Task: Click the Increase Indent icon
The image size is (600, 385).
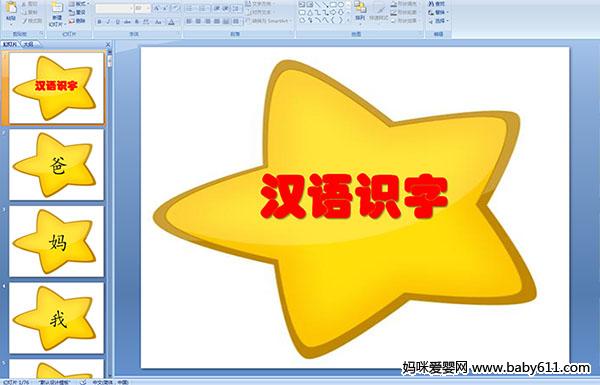Action: 226,8
